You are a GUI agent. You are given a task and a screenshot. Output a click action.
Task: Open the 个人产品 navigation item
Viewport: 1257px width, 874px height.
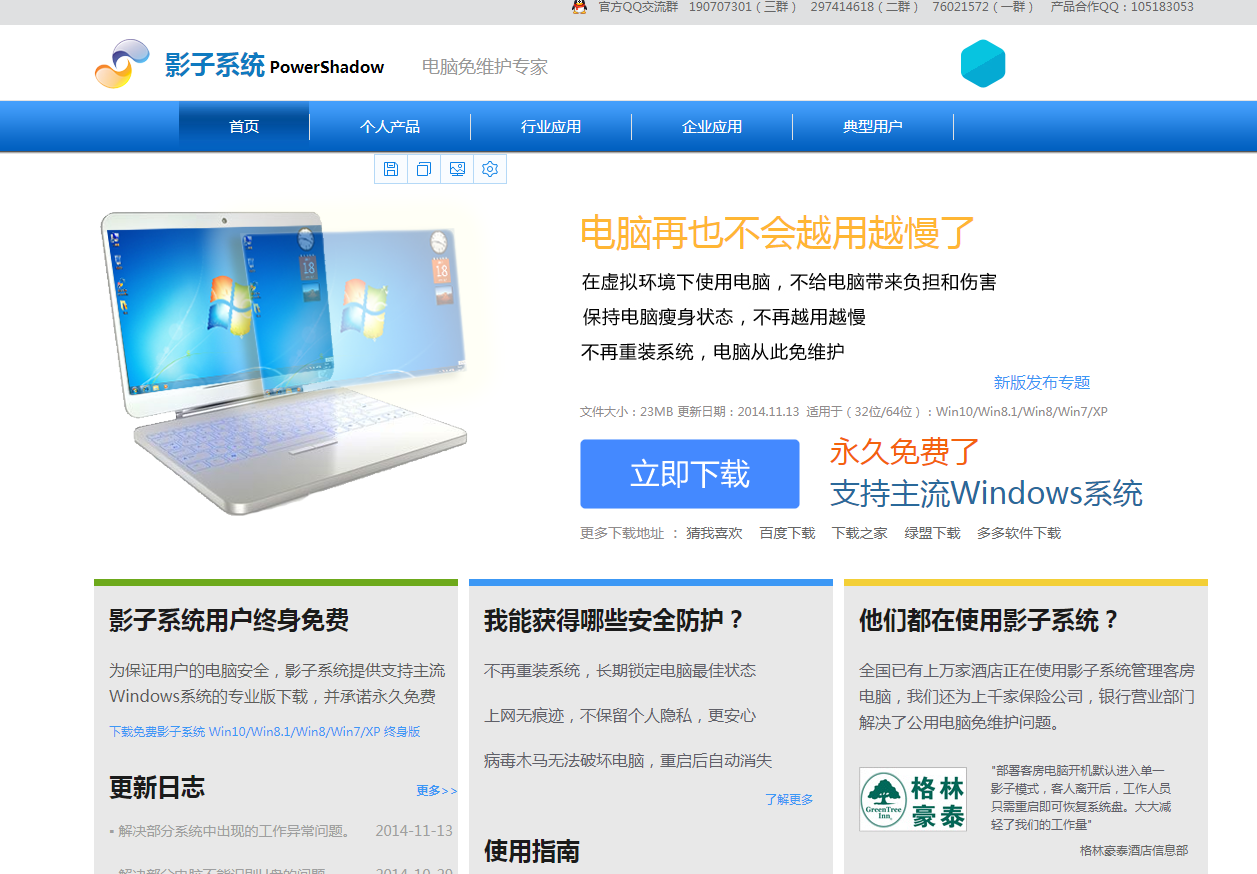pyautogui.click(x=390, y=126)
